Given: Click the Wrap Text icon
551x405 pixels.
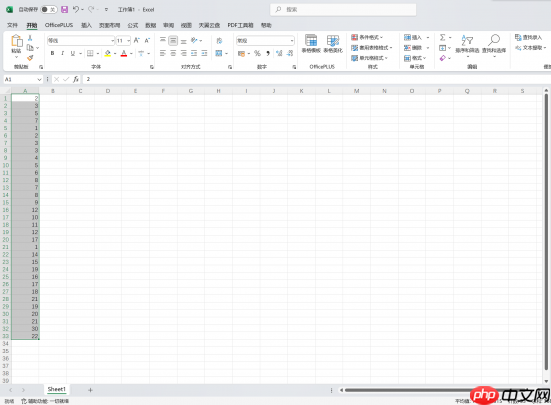Looking at the screenshot, I should pos(219,41).
